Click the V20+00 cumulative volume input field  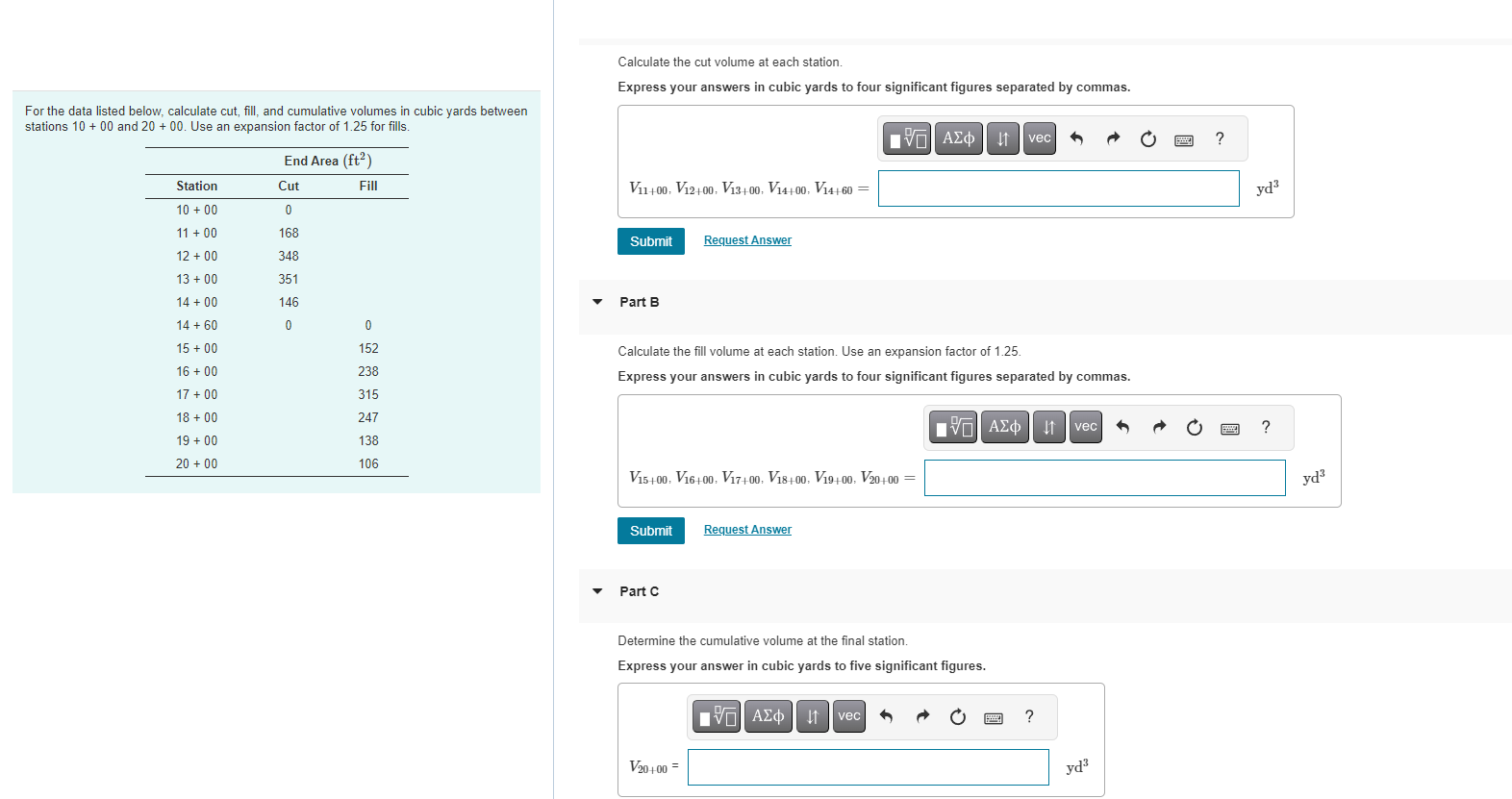[868, 767]
